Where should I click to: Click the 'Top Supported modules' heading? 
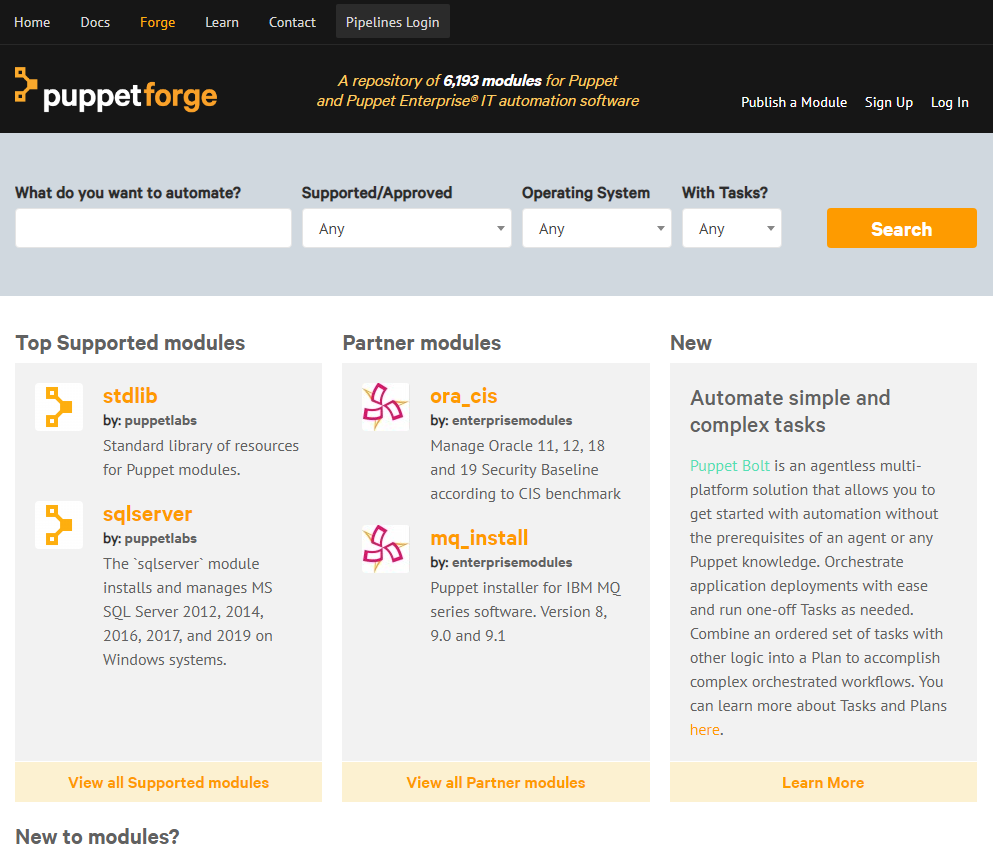pyautogui.click(x=130, y=343)
